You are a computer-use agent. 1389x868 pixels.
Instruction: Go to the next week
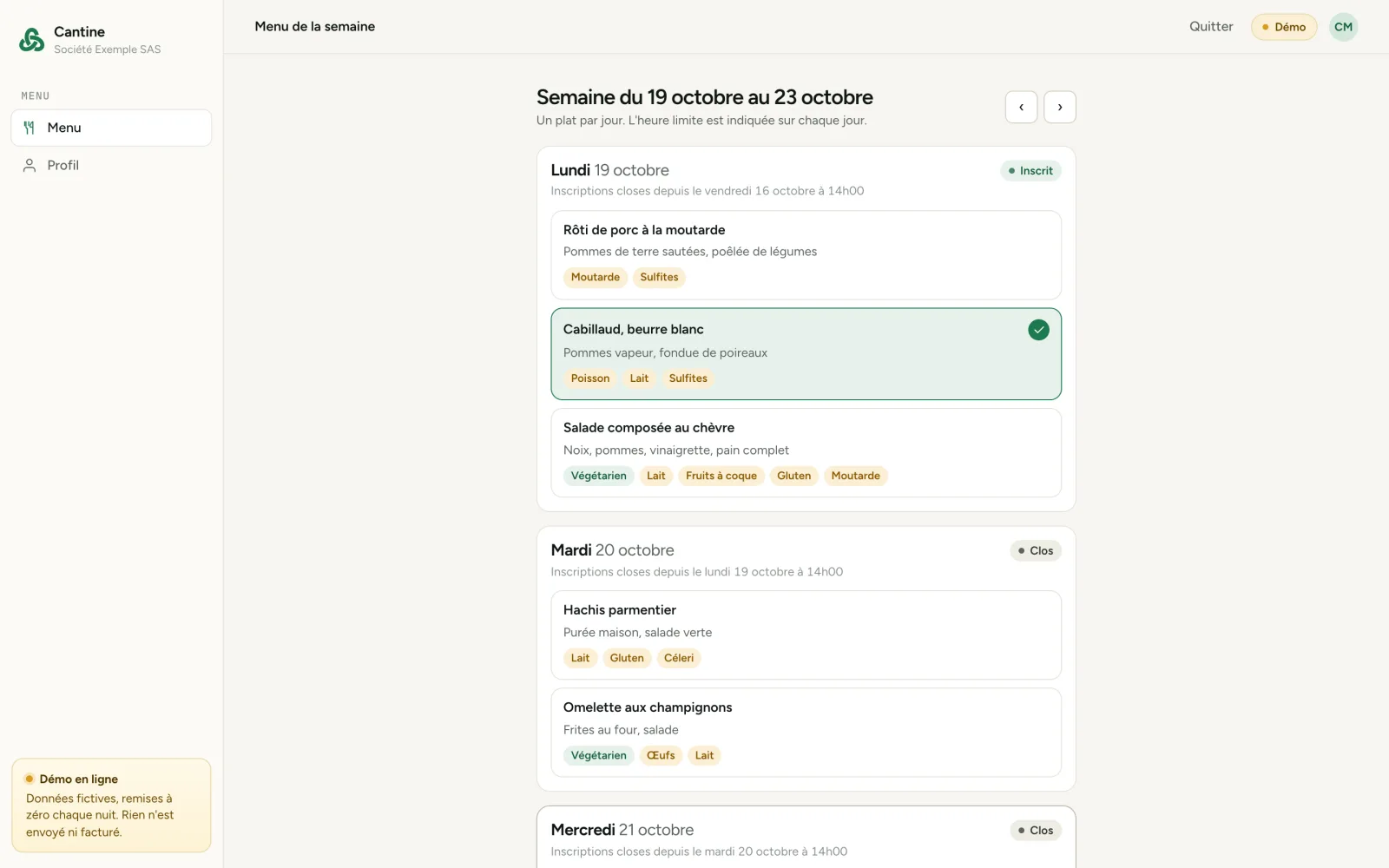1059,107
